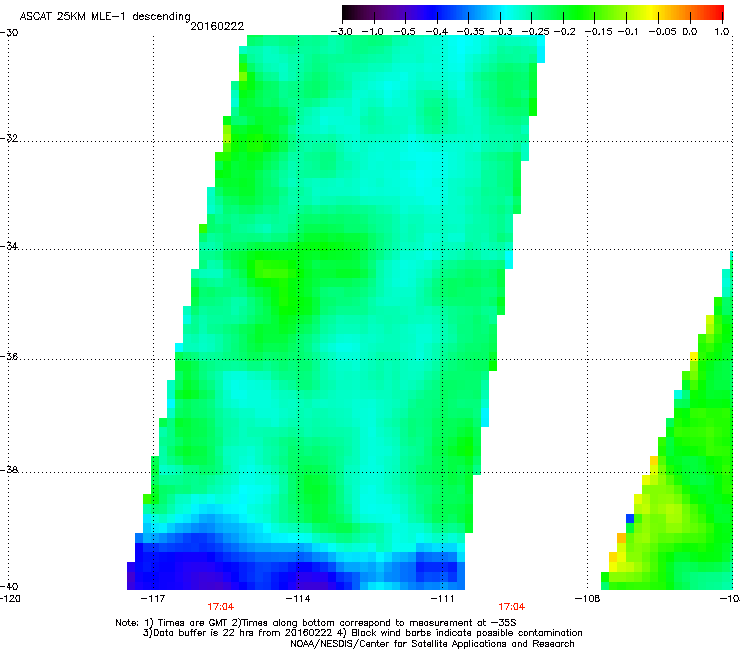Viewport: 740px width, 650px height.
Task: Click latitude label -34 on the axis
Action: 9,246
